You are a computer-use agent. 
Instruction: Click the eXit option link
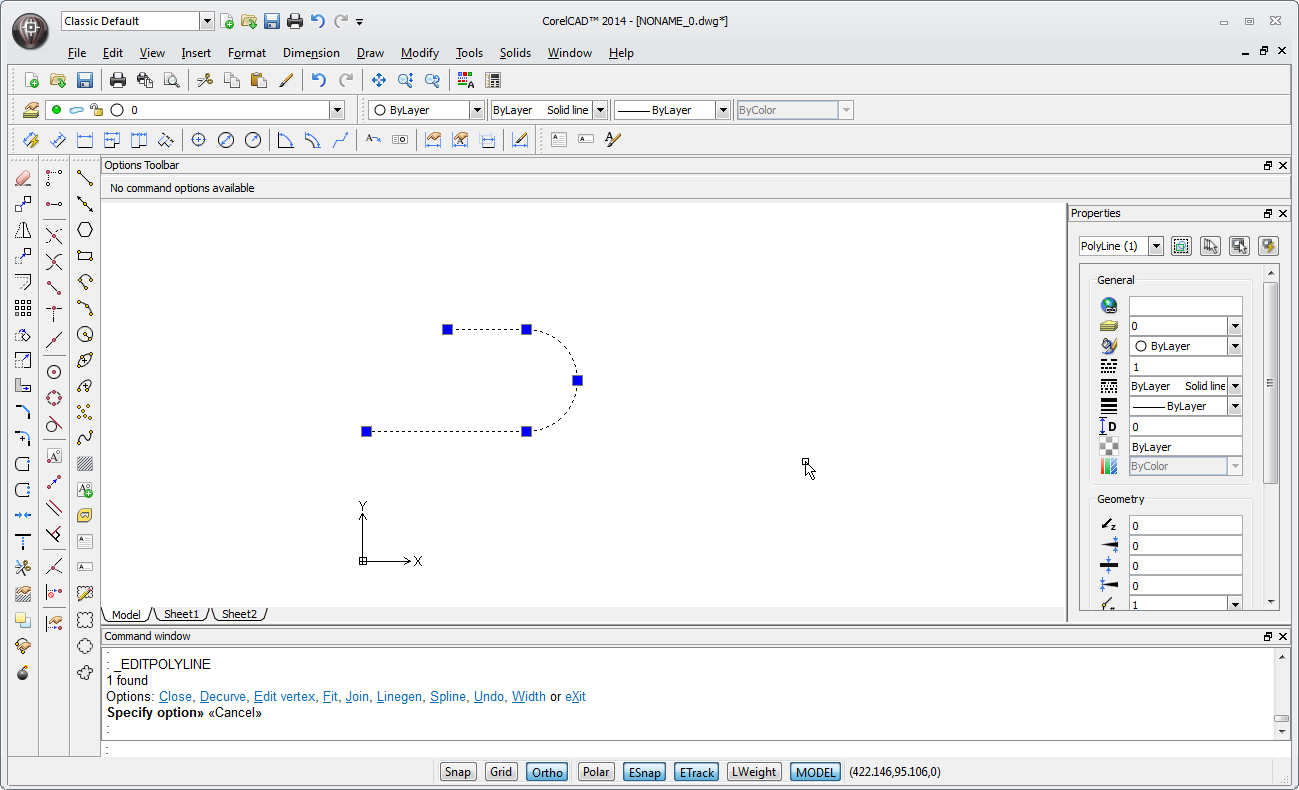tap(575, 697)
